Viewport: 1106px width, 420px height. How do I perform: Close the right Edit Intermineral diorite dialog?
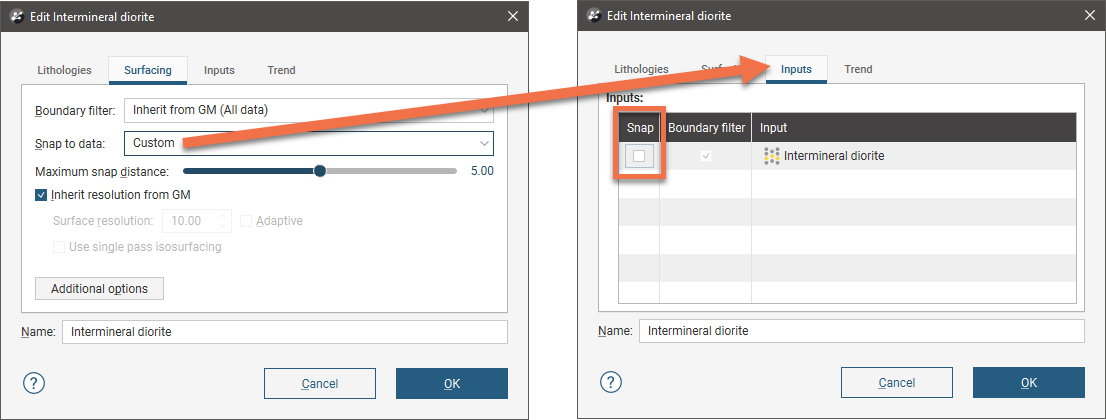(x=1090, y=16)
